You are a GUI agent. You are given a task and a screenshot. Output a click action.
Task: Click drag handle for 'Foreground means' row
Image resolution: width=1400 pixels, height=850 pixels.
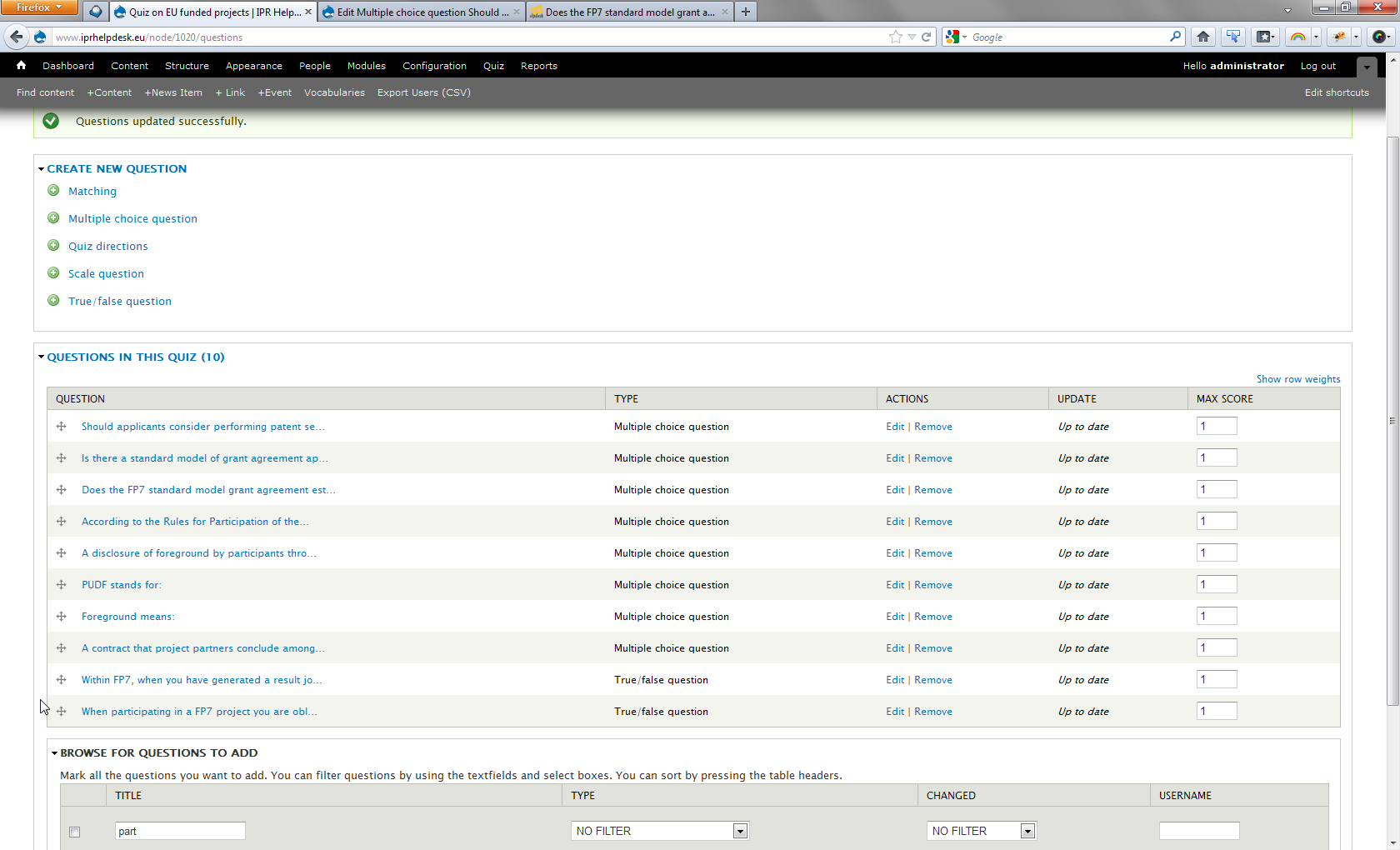point(61,617)
